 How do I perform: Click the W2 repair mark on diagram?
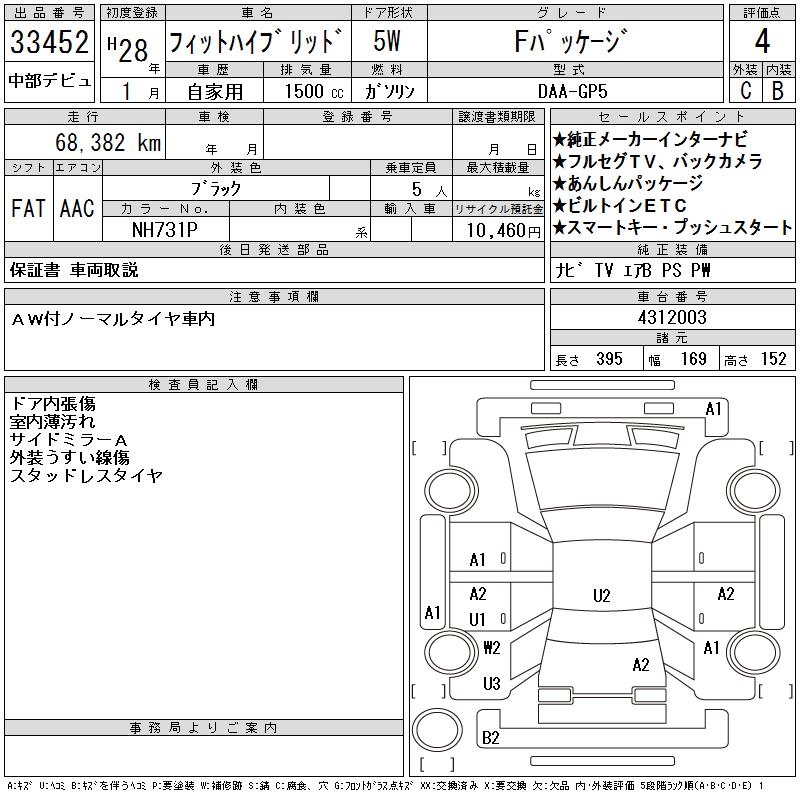(x=491, y=648)
